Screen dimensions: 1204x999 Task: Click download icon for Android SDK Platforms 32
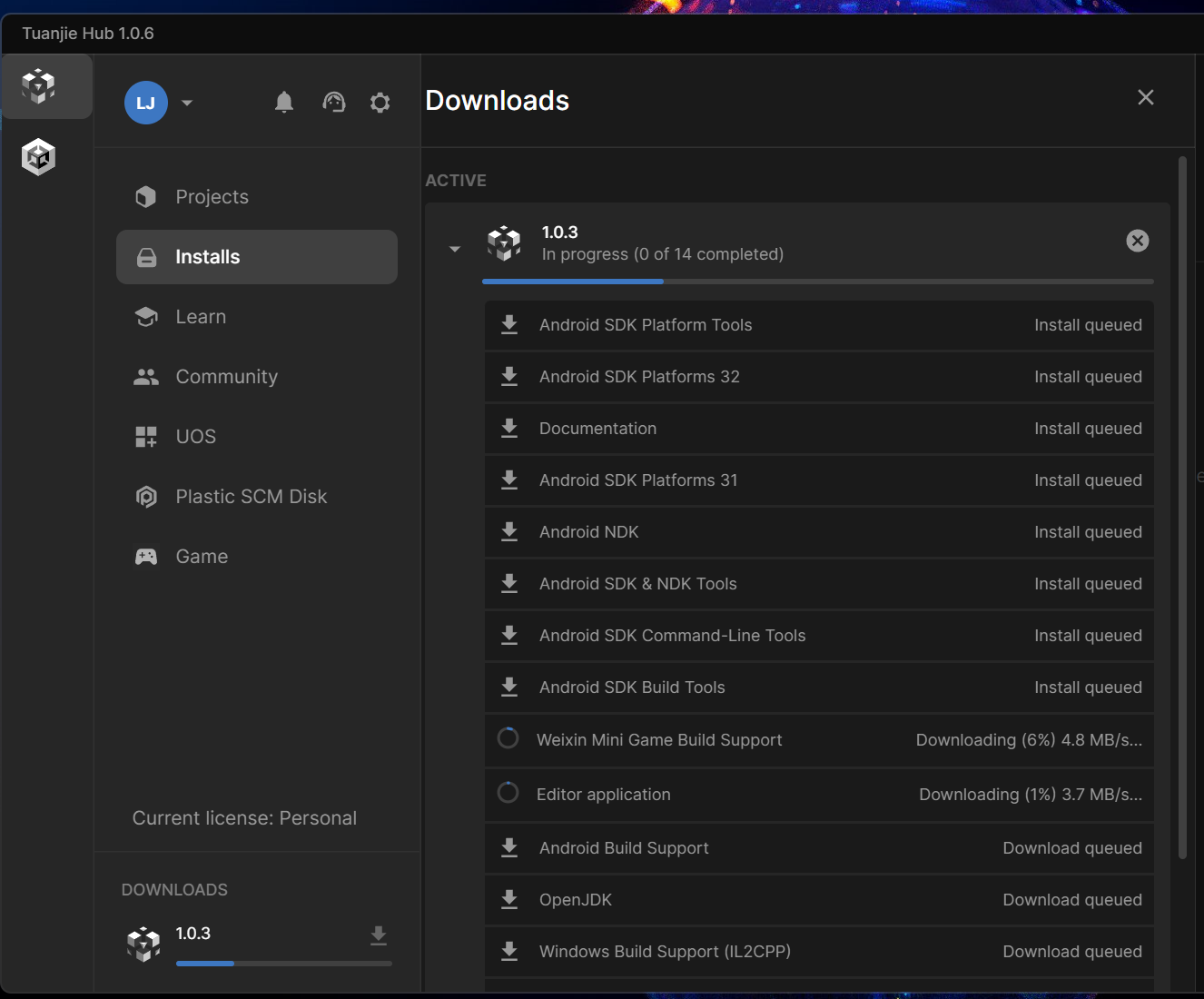(x=509, y=377)
